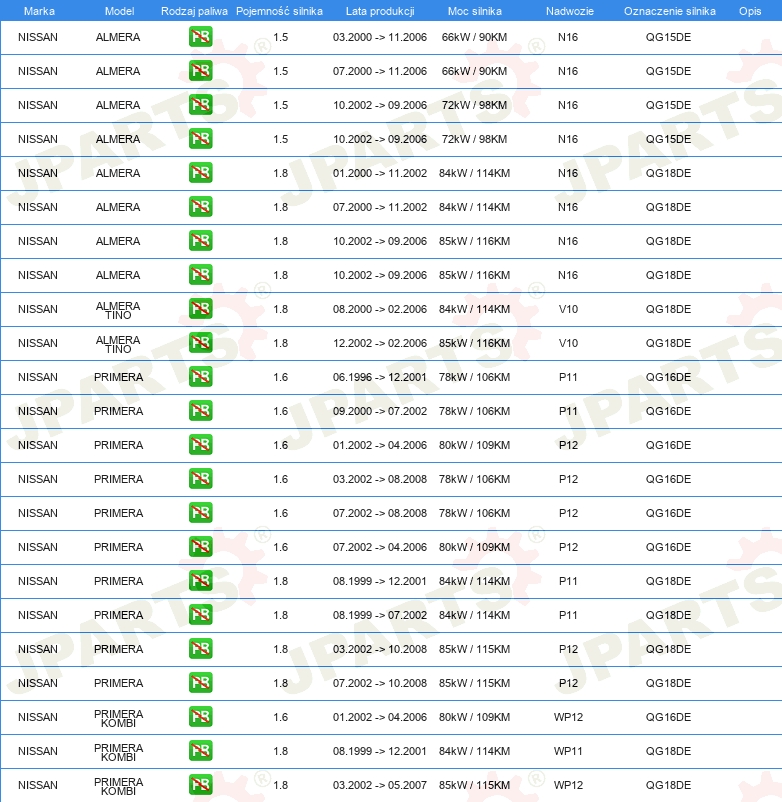Select the date '12.2002 -> 02.2006'

coord(380,343)
